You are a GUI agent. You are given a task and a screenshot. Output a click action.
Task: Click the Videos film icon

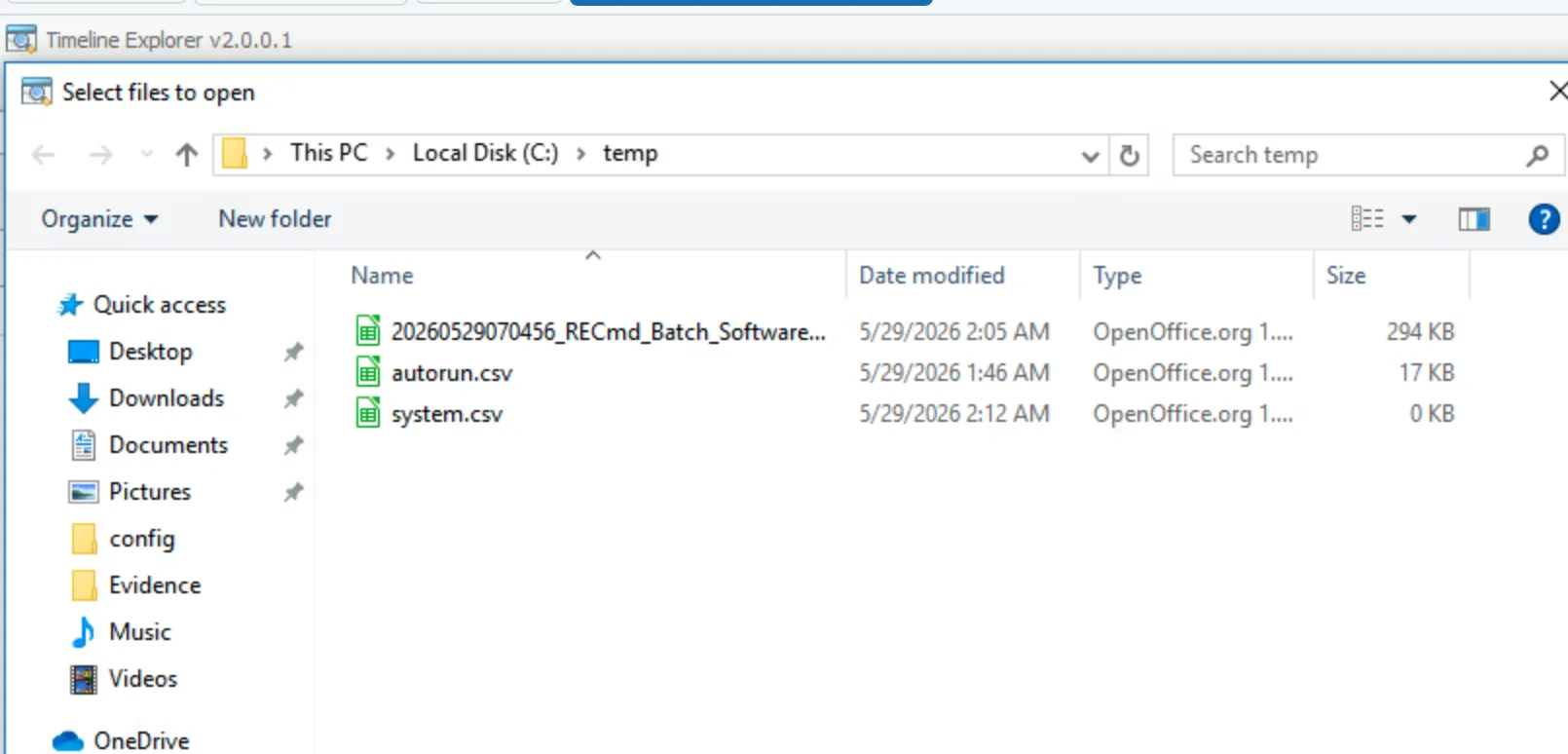(84, 679)
